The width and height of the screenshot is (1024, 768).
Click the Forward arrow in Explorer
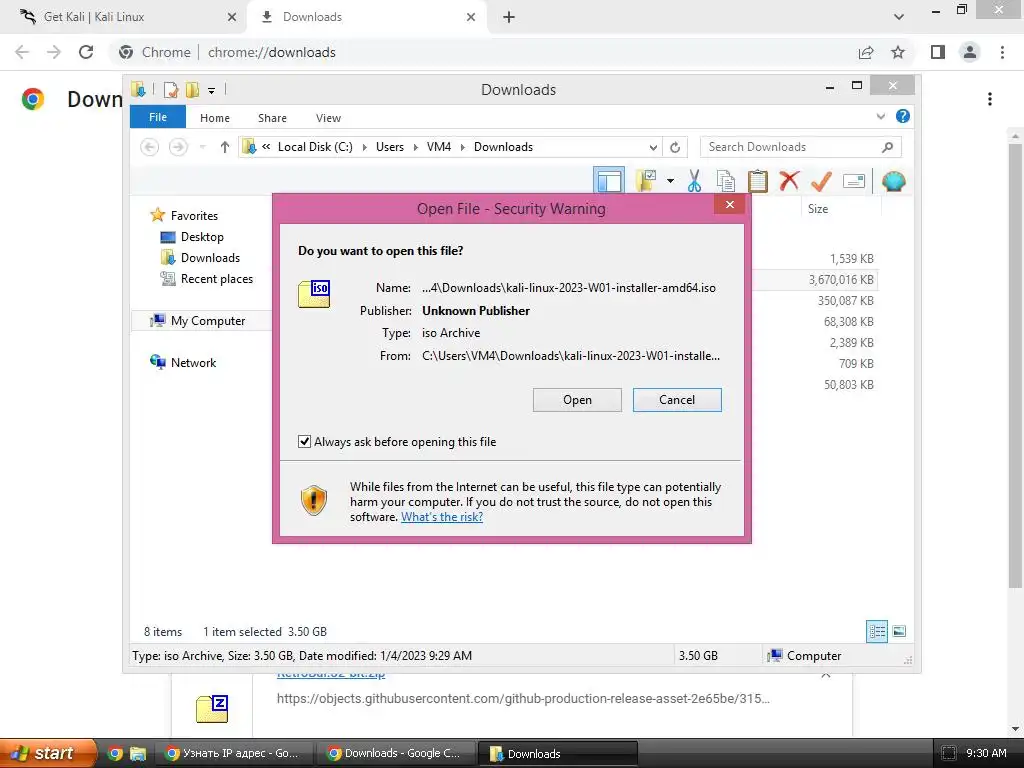[x=178, y=147]
